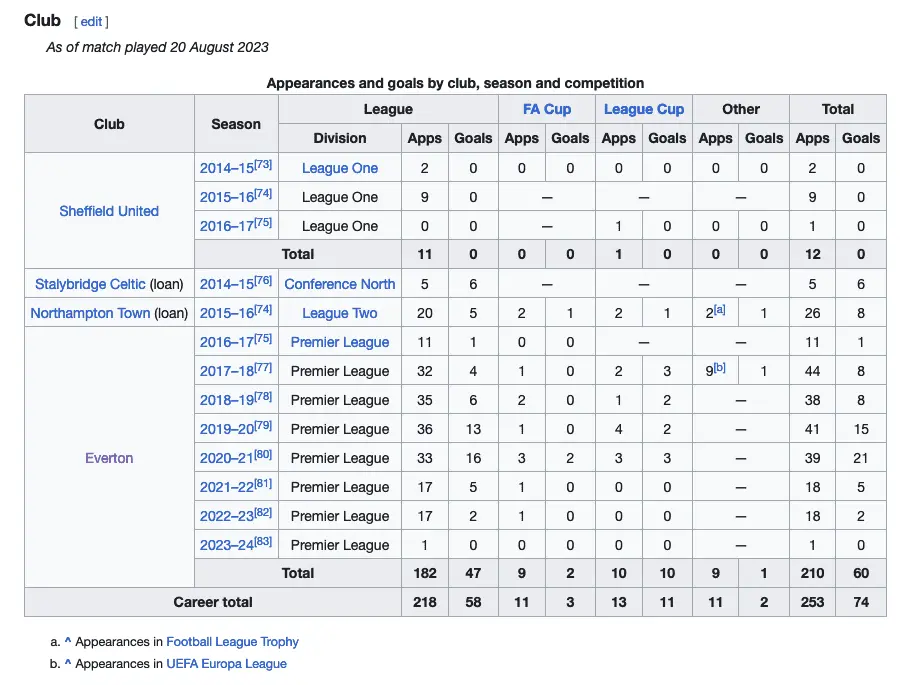Open the 2020–21 Everton season link
The image size is (913, 685).
(226, 458)
